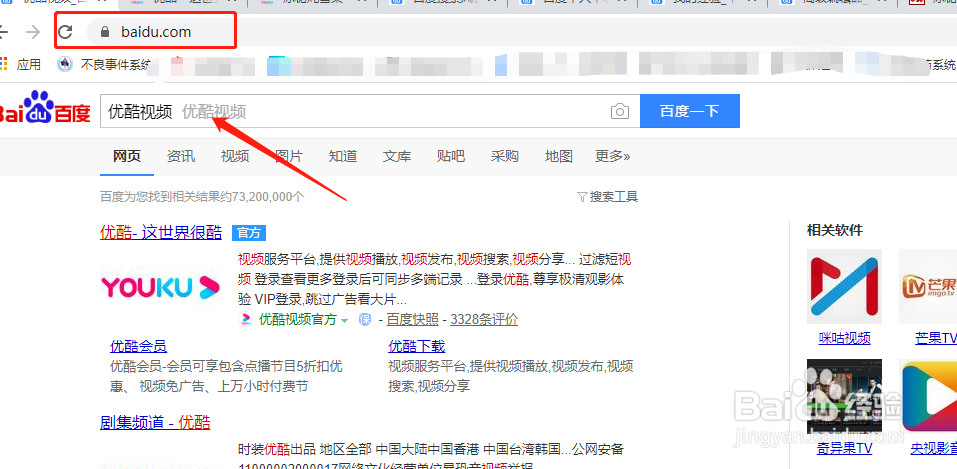The width and height of the screenshot is (957, 469).
Task: Open the 央视影音 link
Action: (934, 449)
